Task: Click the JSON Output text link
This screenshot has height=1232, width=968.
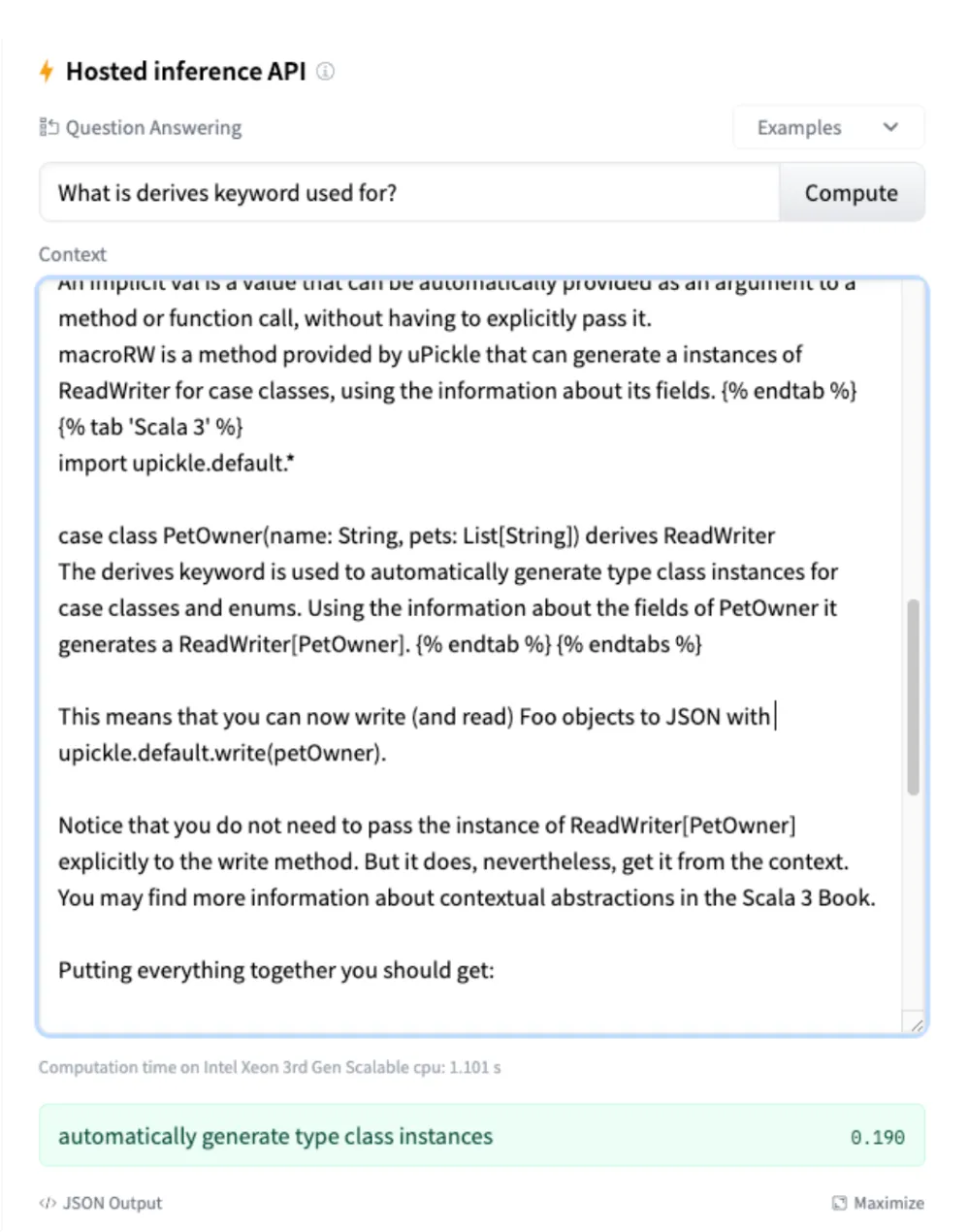Action: tap(112, 1203)
